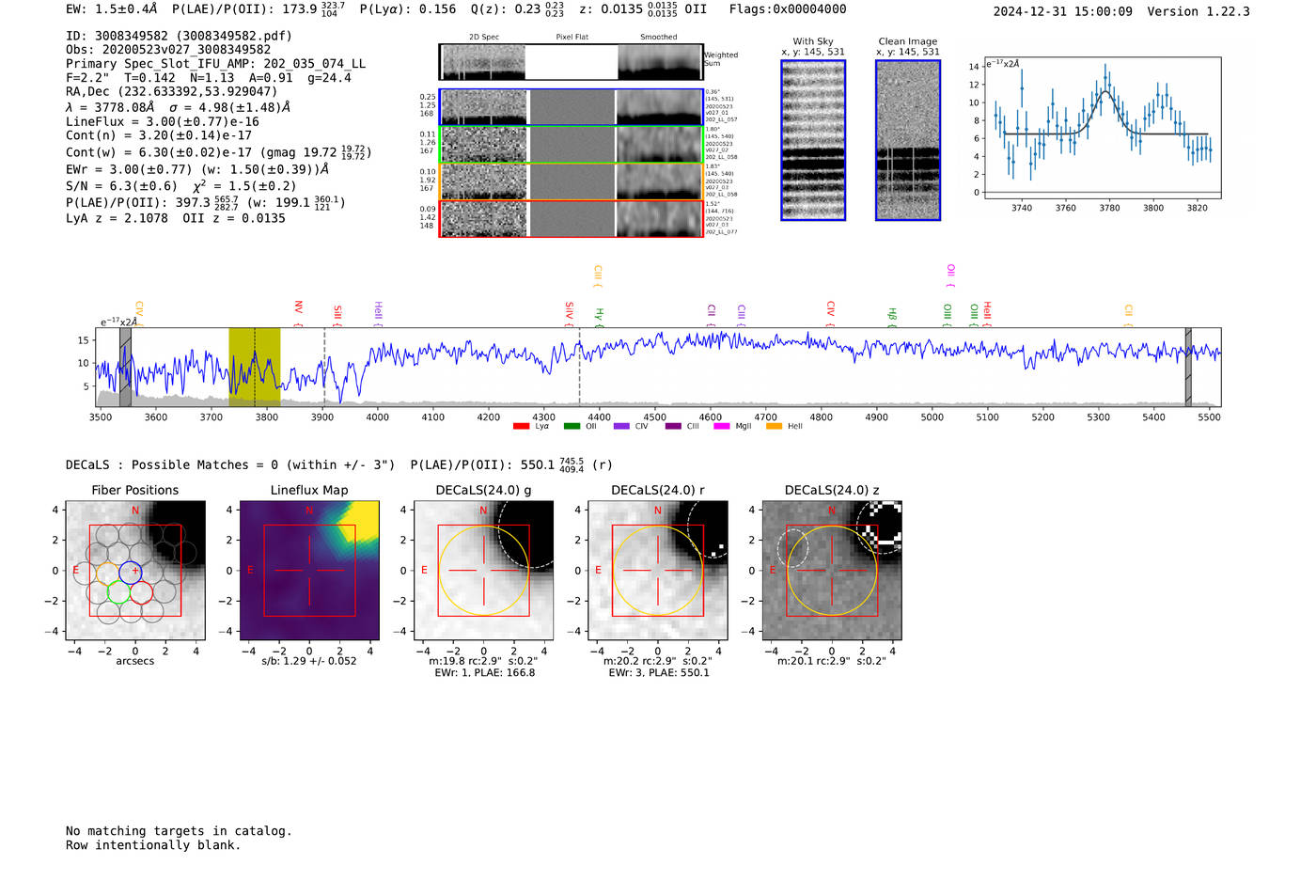Click the Smoothed column header
This screenshot has width=1316, height=896.
pyautogui.click(x=659, y=38)
